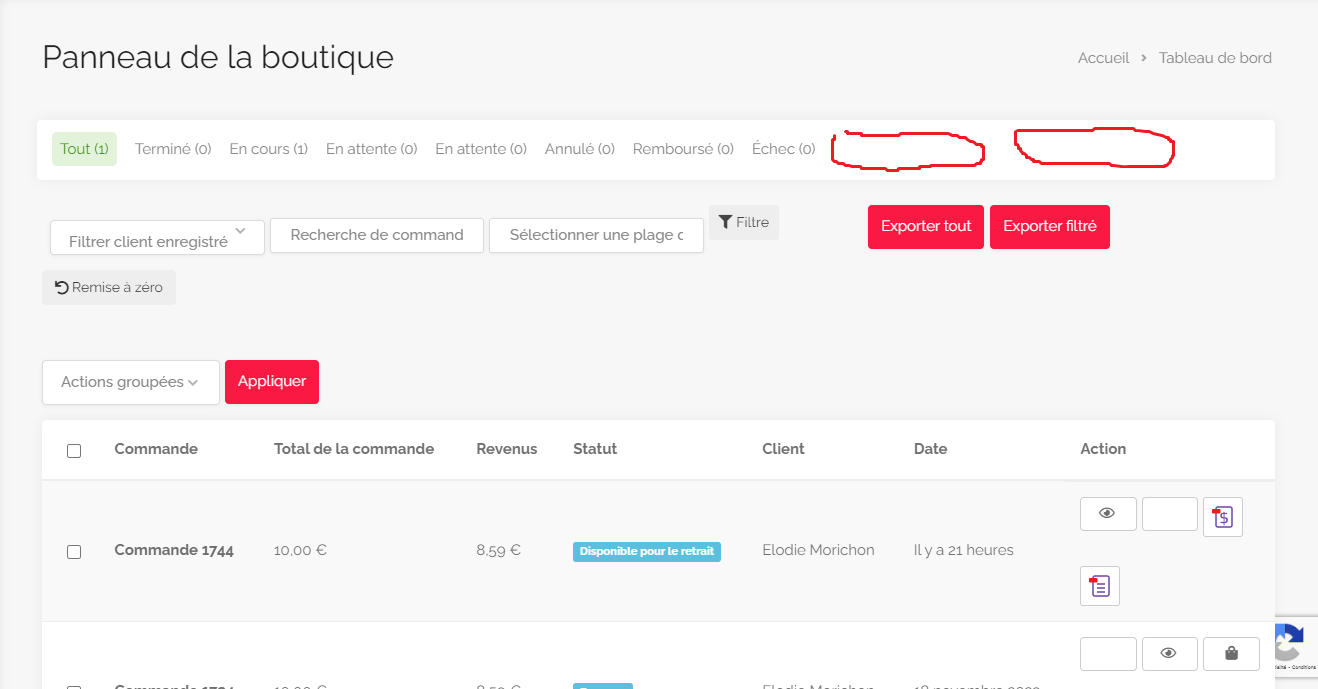Click the Il y a 21 heures date
Viewport: 1318px width, 689px height.
tap(964, 550)
